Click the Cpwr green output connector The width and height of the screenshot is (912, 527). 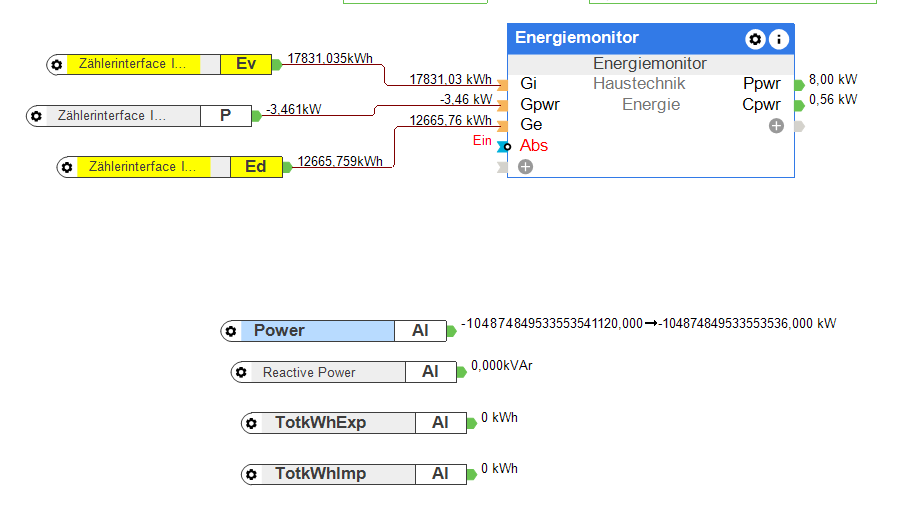798,105
